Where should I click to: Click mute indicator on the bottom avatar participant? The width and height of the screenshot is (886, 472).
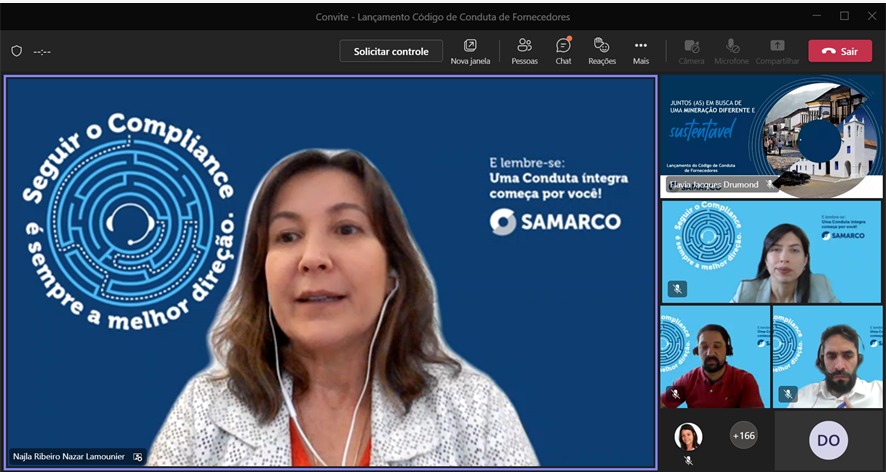tap(688, 460)
